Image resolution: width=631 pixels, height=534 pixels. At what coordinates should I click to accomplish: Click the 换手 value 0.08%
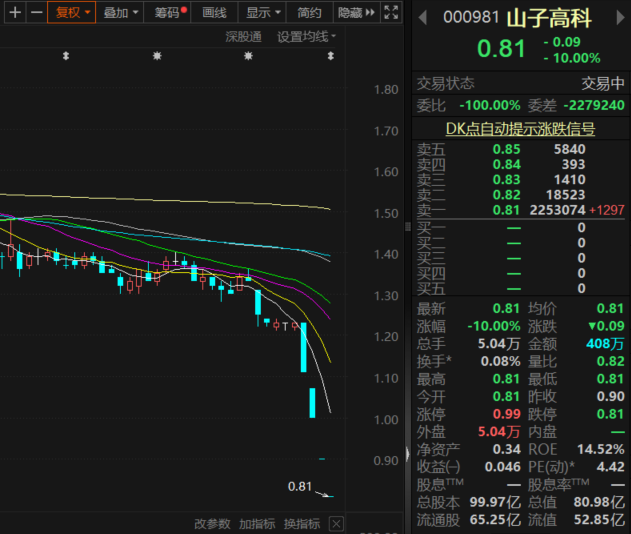[x=500, y=361]
